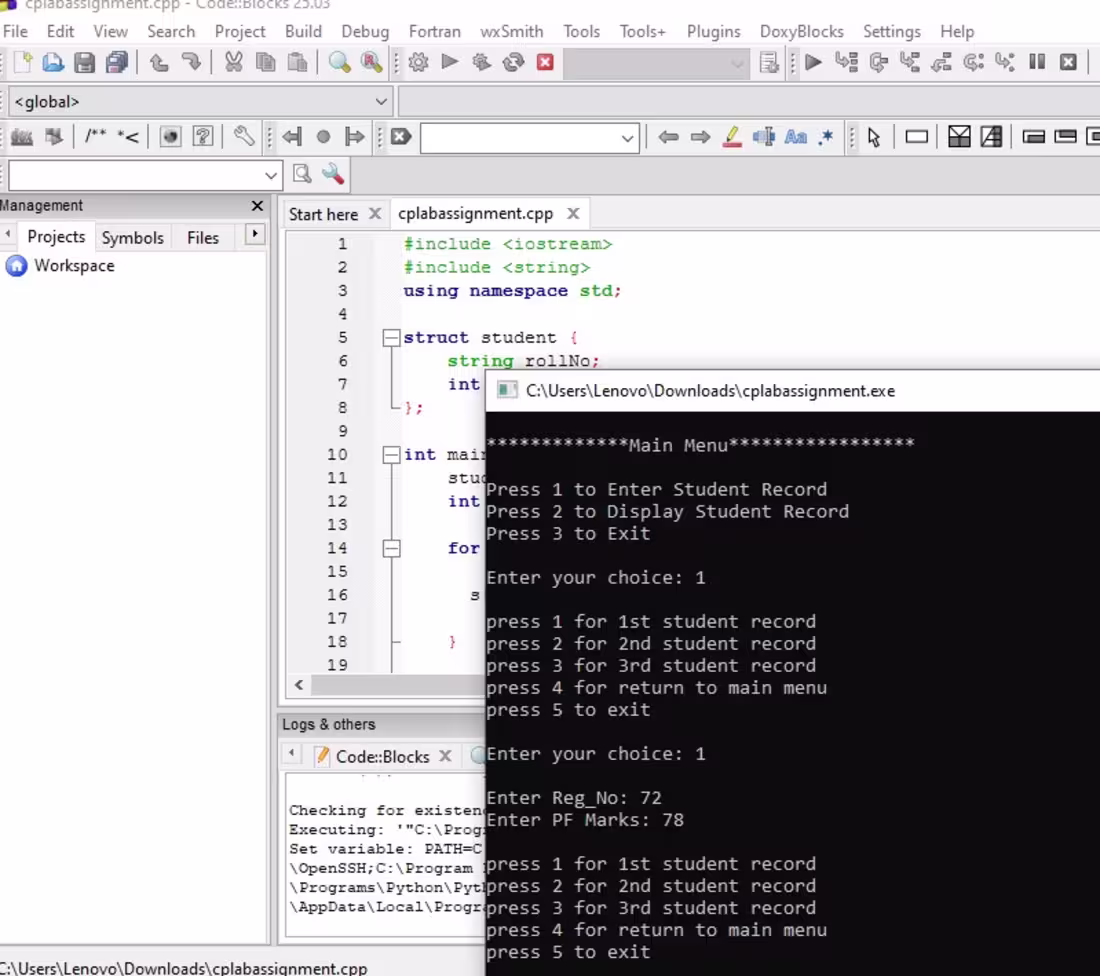Image resolution: width=1100 pixels, height=976 pixels.
Task: Undo the last edit
Action: pos(159,62)
